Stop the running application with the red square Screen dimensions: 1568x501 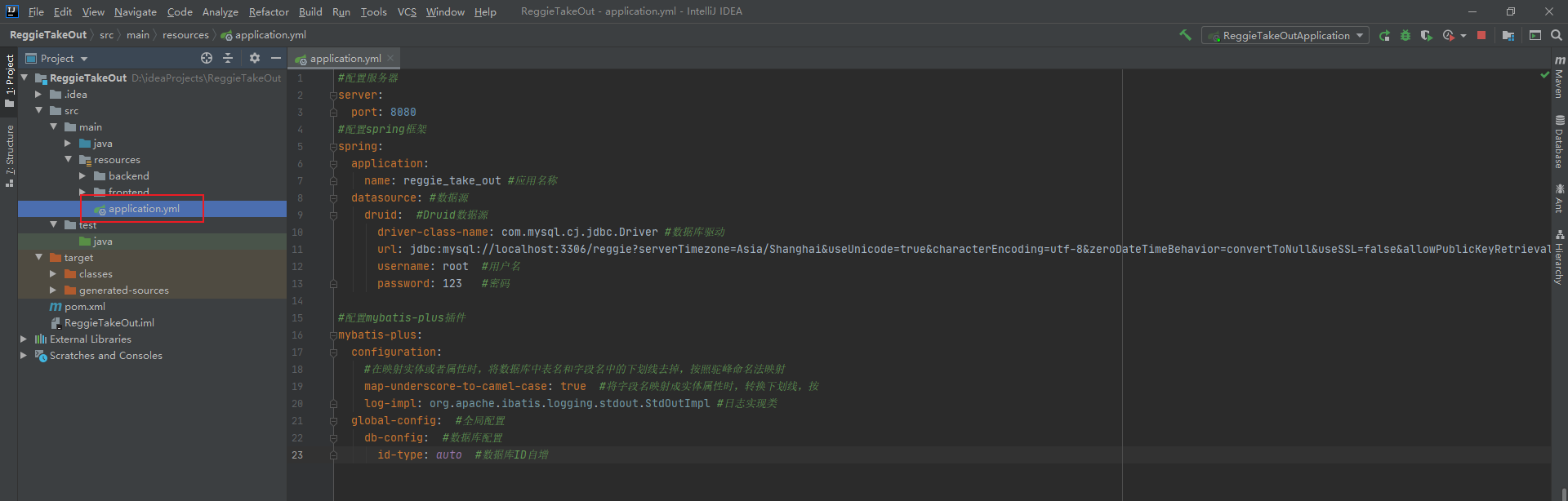point(1481,36)
